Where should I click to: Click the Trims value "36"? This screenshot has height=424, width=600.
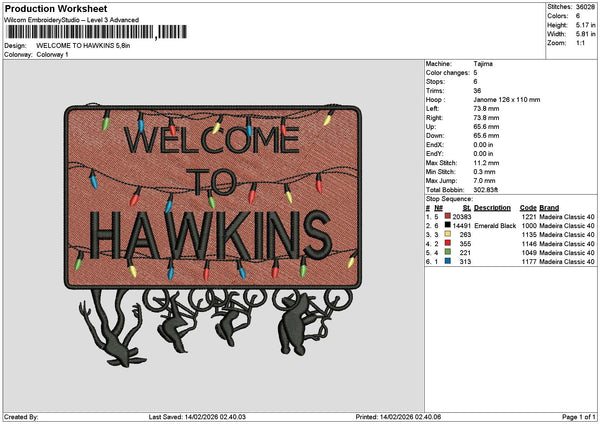tap(477, 91)
